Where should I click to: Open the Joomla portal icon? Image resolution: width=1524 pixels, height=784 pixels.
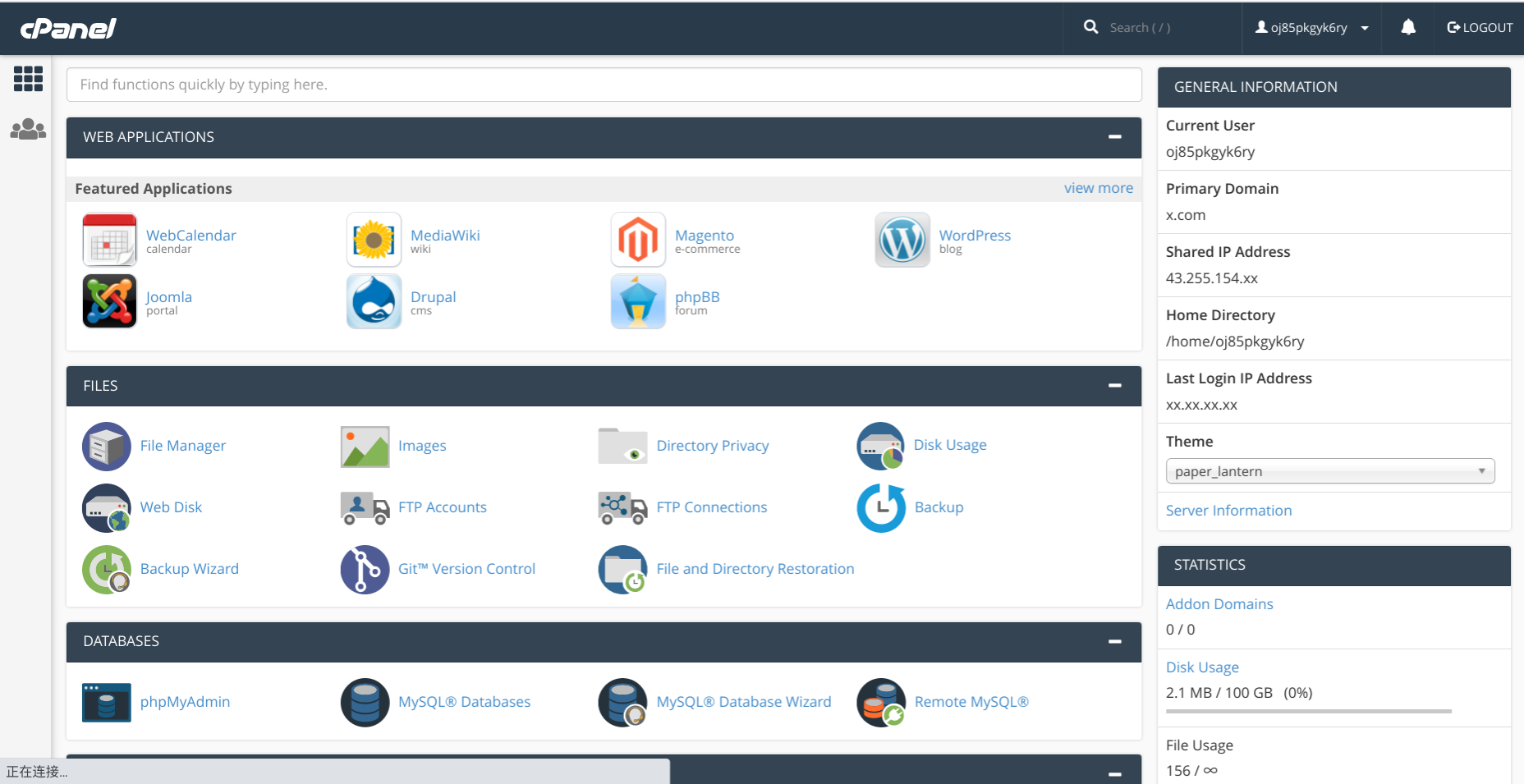pyautogui.click(x=109, y=301)
